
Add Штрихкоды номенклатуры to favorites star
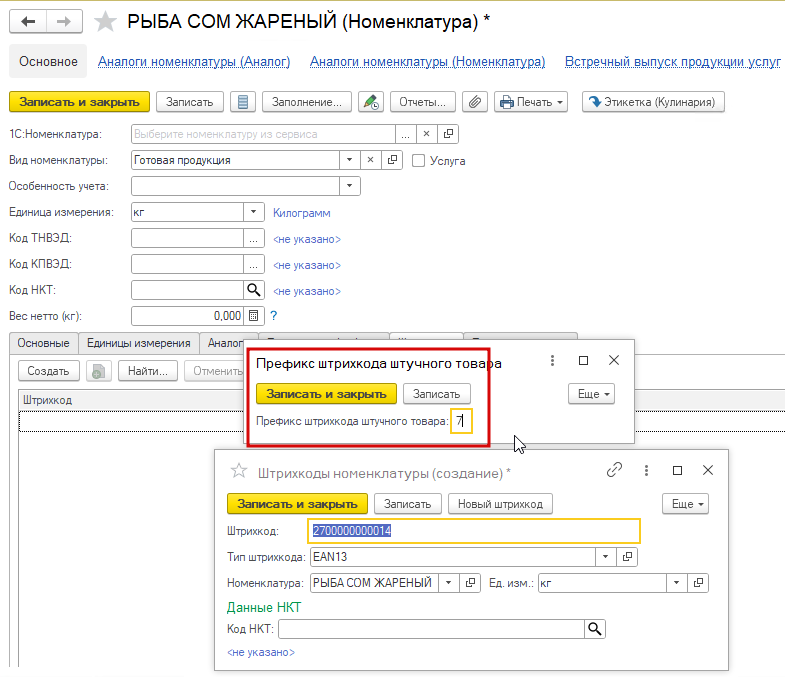point(239,471)
